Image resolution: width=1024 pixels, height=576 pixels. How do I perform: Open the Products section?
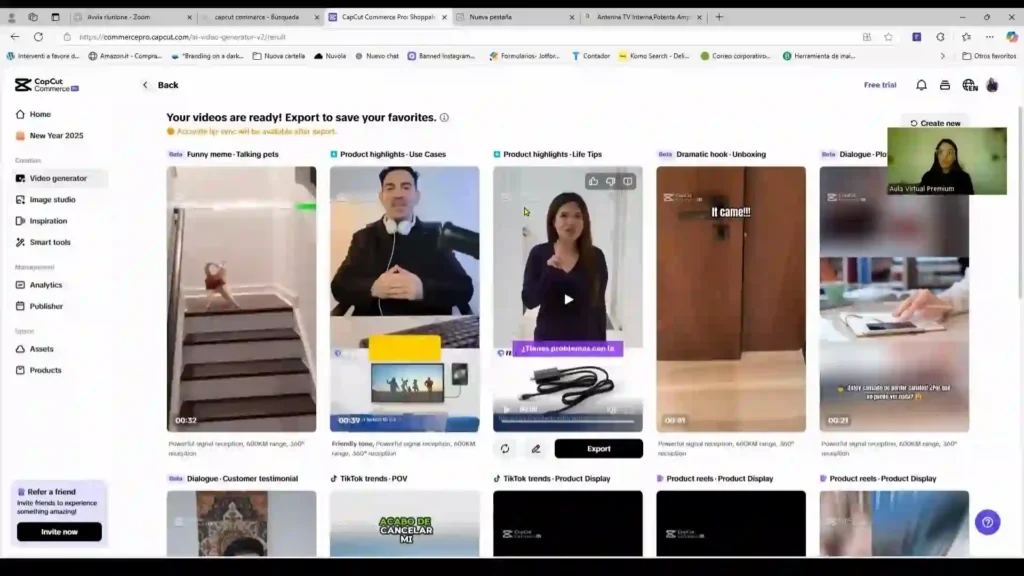pyautogui.click(x=43, y=370)
